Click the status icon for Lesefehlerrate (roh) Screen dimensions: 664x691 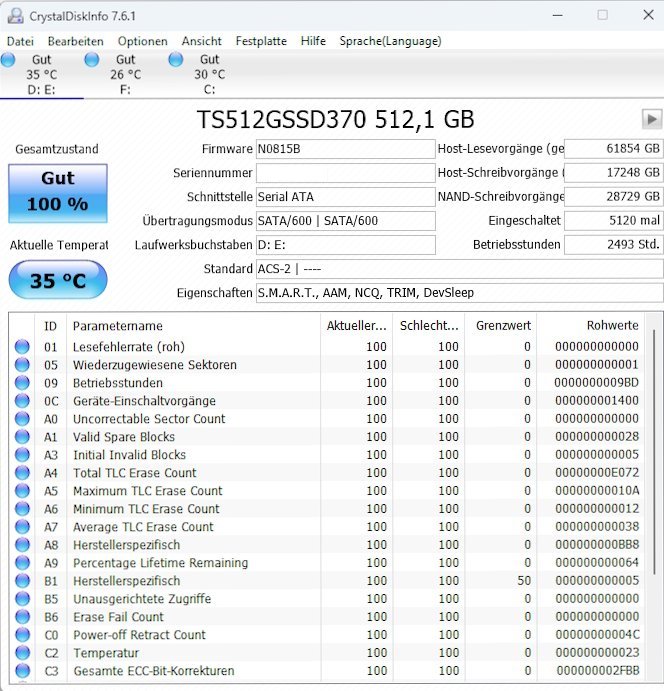(22, 347)
